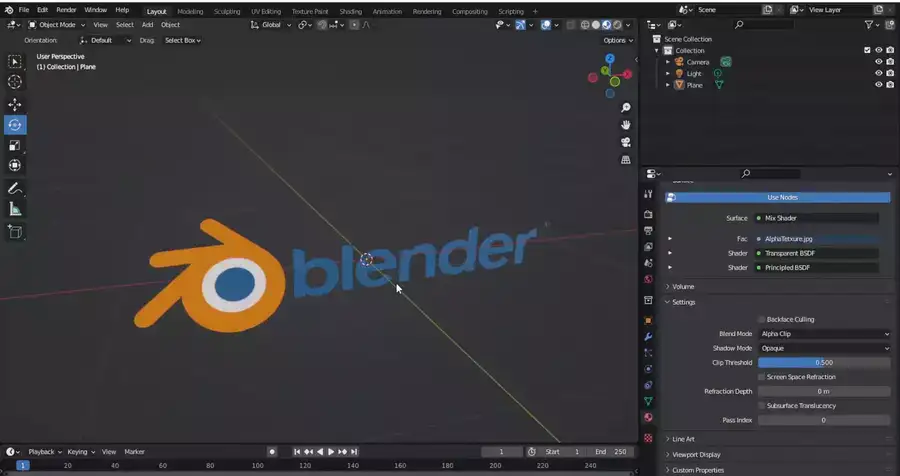This screenshot has width=900, height=476.
Task: Switch to the Modeling workspace tab
Action: pyautogui.click(x=190, y=11)
